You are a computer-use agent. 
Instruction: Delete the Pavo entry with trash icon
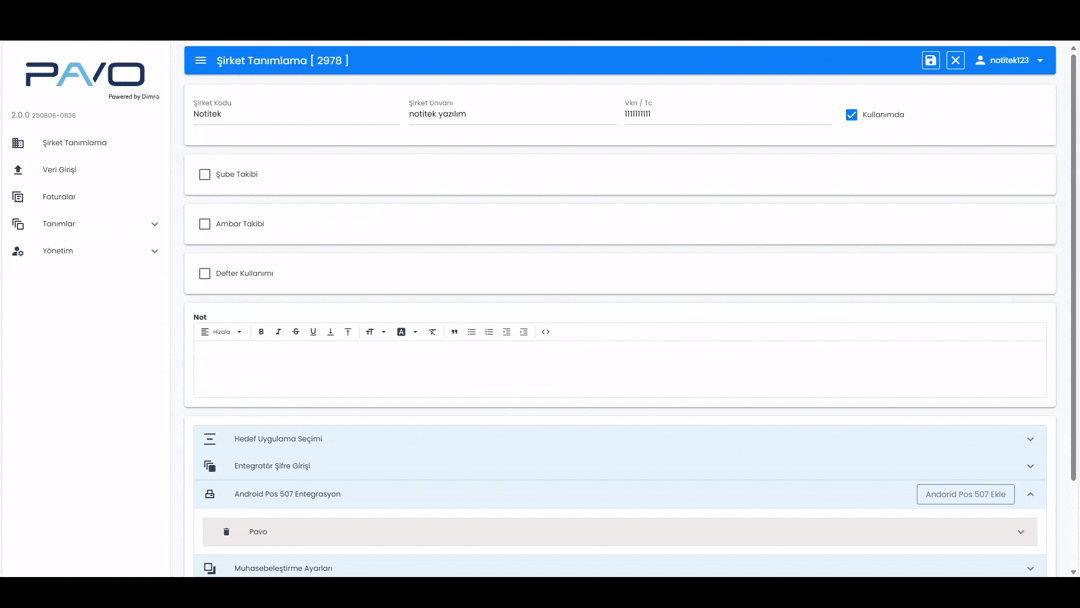[x=226, y=532]
